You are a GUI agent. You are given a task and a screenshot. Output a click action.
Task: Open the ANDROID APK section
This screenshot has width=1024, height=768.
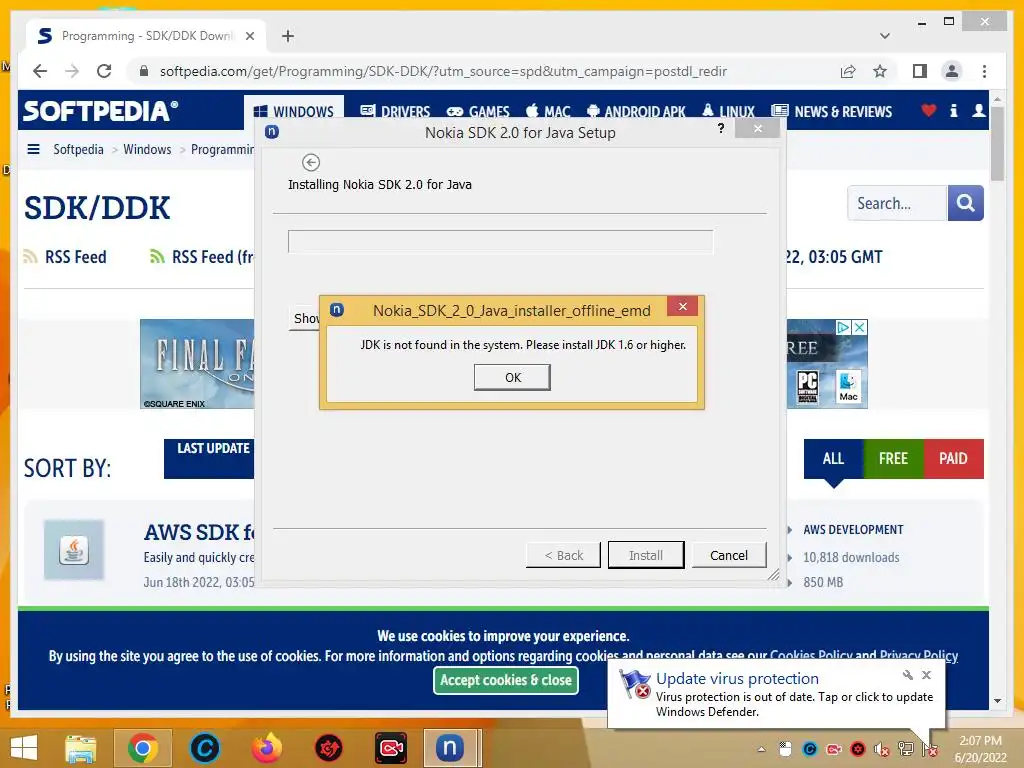(636, 112)
